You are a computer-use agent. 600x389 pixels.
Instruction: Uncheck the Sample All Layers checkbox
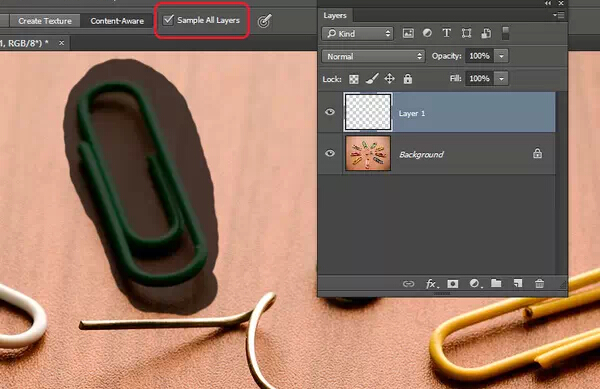168,20
